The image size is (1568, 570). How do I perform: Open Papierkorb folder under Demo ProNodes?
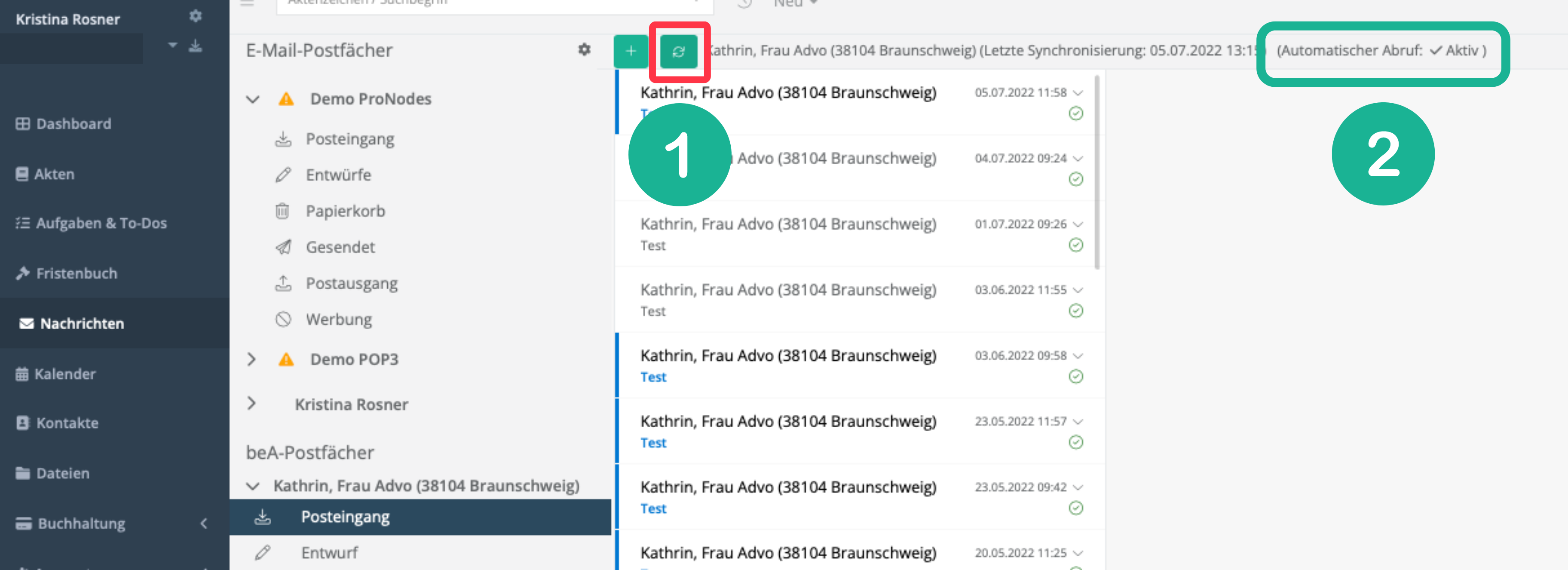coord(345,211)
